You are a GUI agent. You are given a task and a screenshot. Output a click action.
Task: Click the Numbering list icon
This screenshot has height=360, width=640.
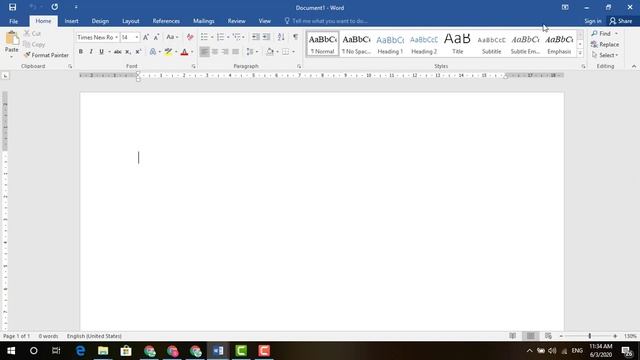point(220,37)
